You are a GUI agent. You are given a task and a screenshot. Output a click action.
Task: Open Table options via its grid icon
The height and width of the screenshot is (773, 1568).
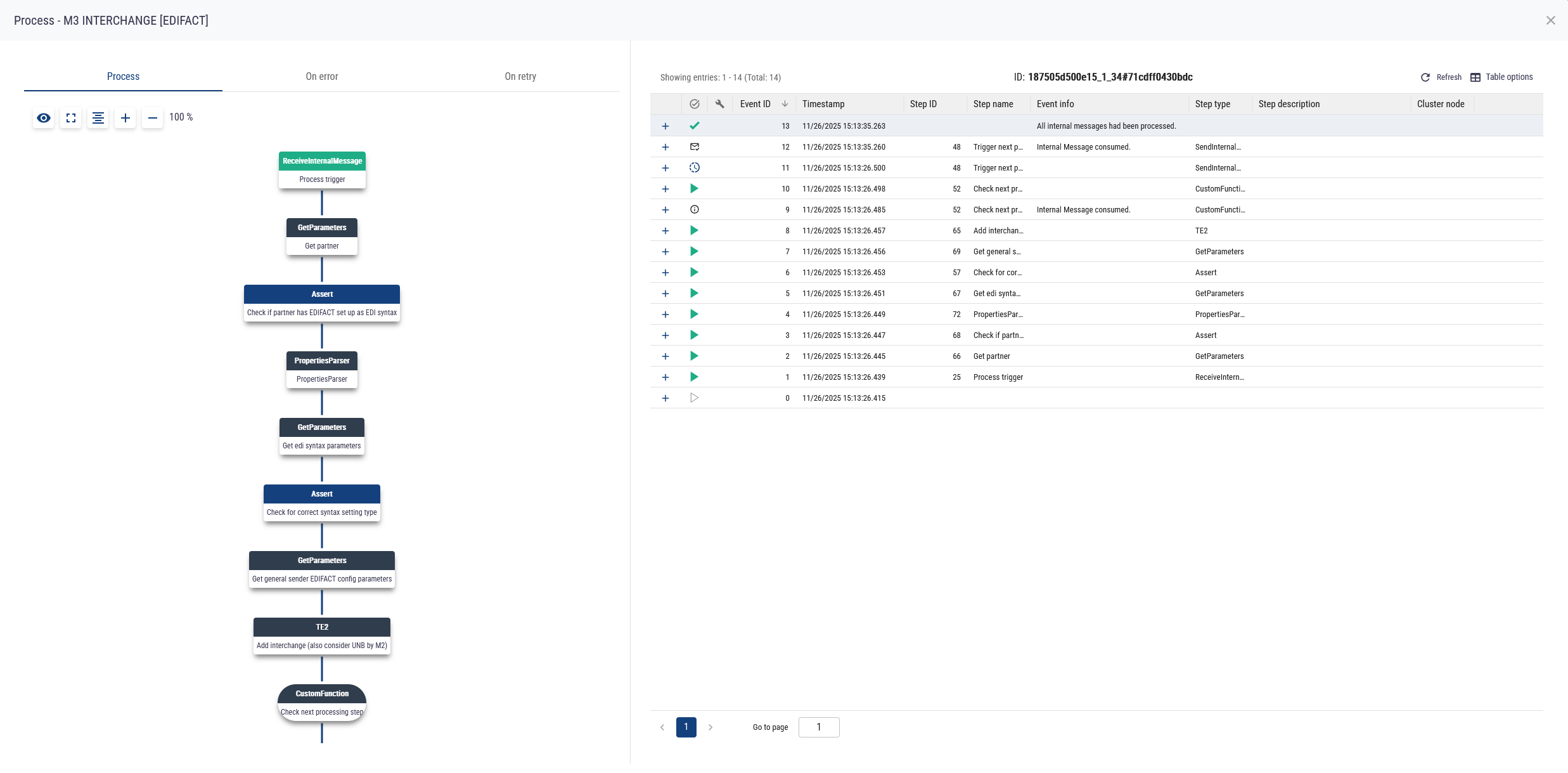coord(1475,77)
